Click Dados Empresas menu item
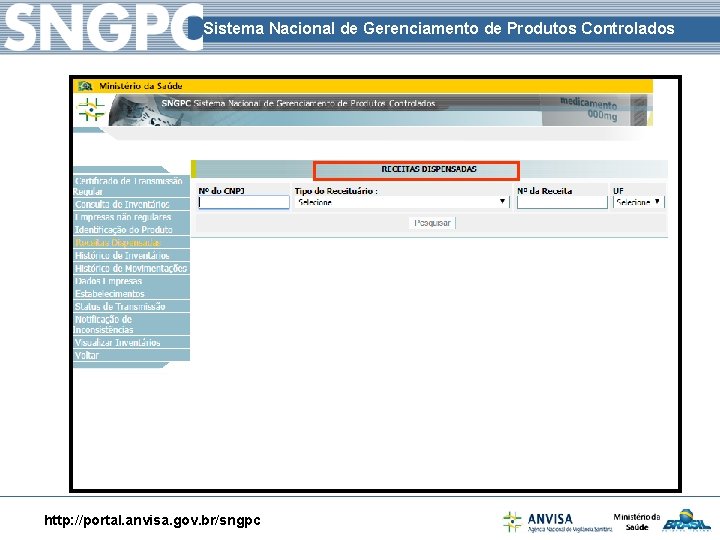720x540 pixels. tap(131, 281)
